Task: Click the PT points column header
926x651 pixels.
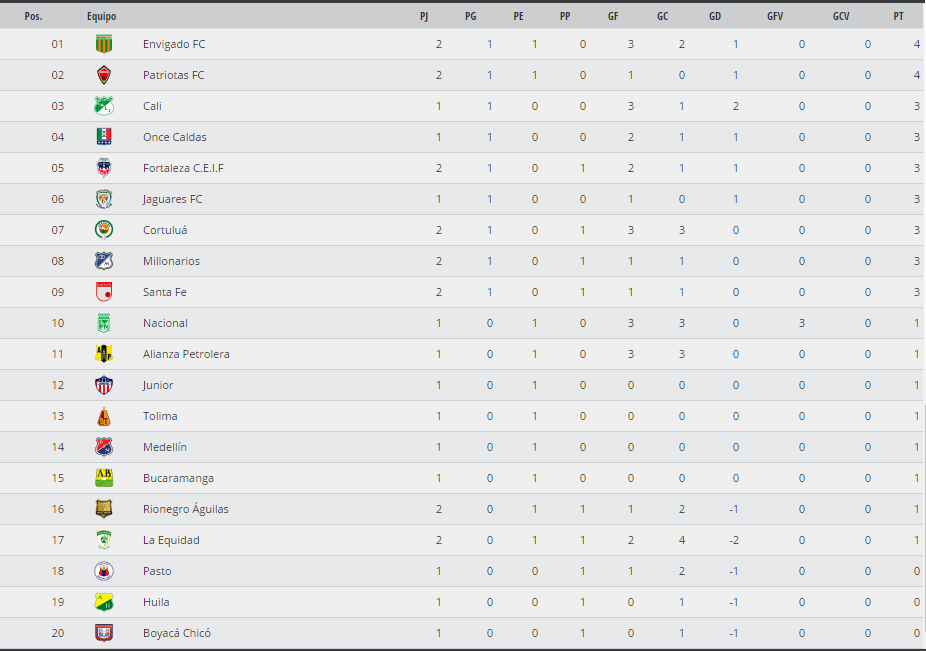Action: point(899,16)
